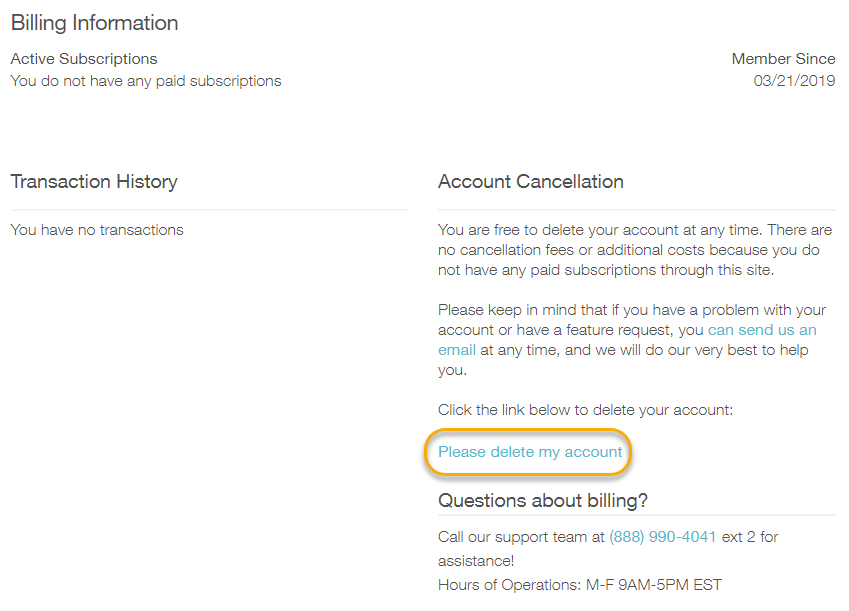Click the 'ext 2 for' extension text
This screenshot has height=611, width=849.
click(x=750, y=537)
